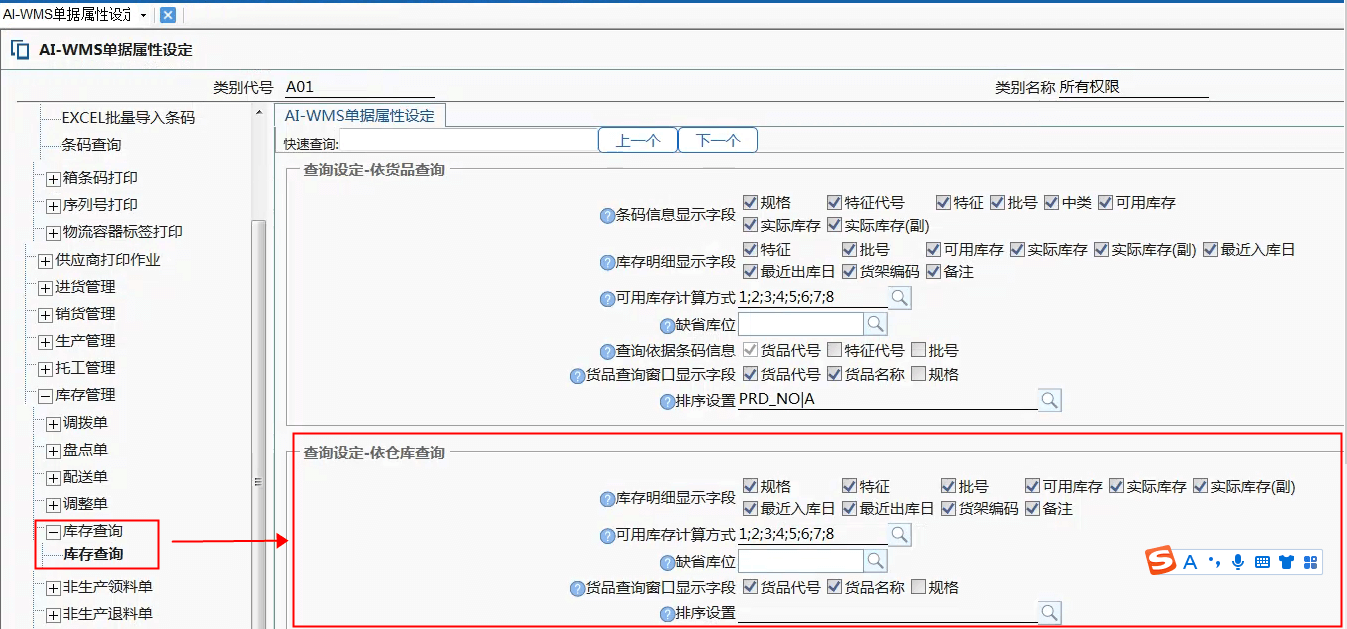Close the AI-WMS单据属性设定 document tab
Image resolution: width=1347 pixels, height=629 pixels.
[168, 15]
